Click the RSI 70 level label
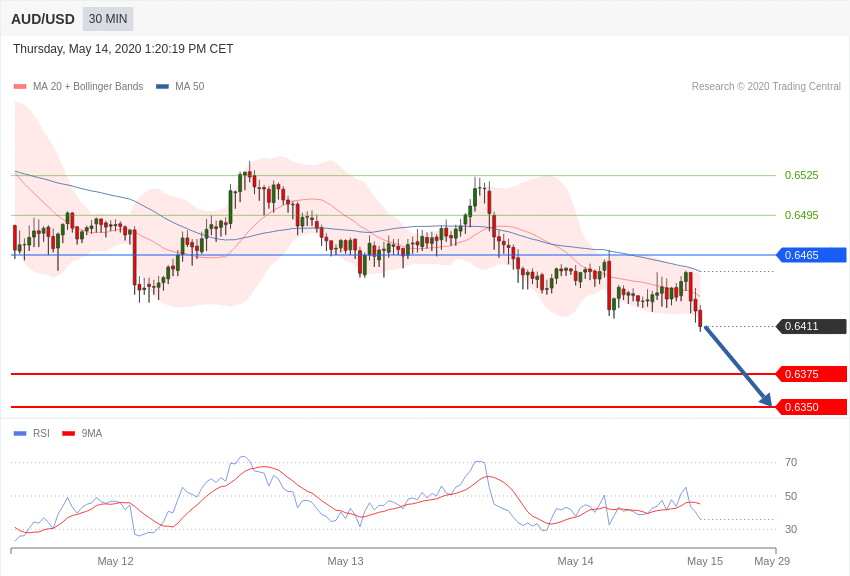The image size is (850, 576). (791, 462)
